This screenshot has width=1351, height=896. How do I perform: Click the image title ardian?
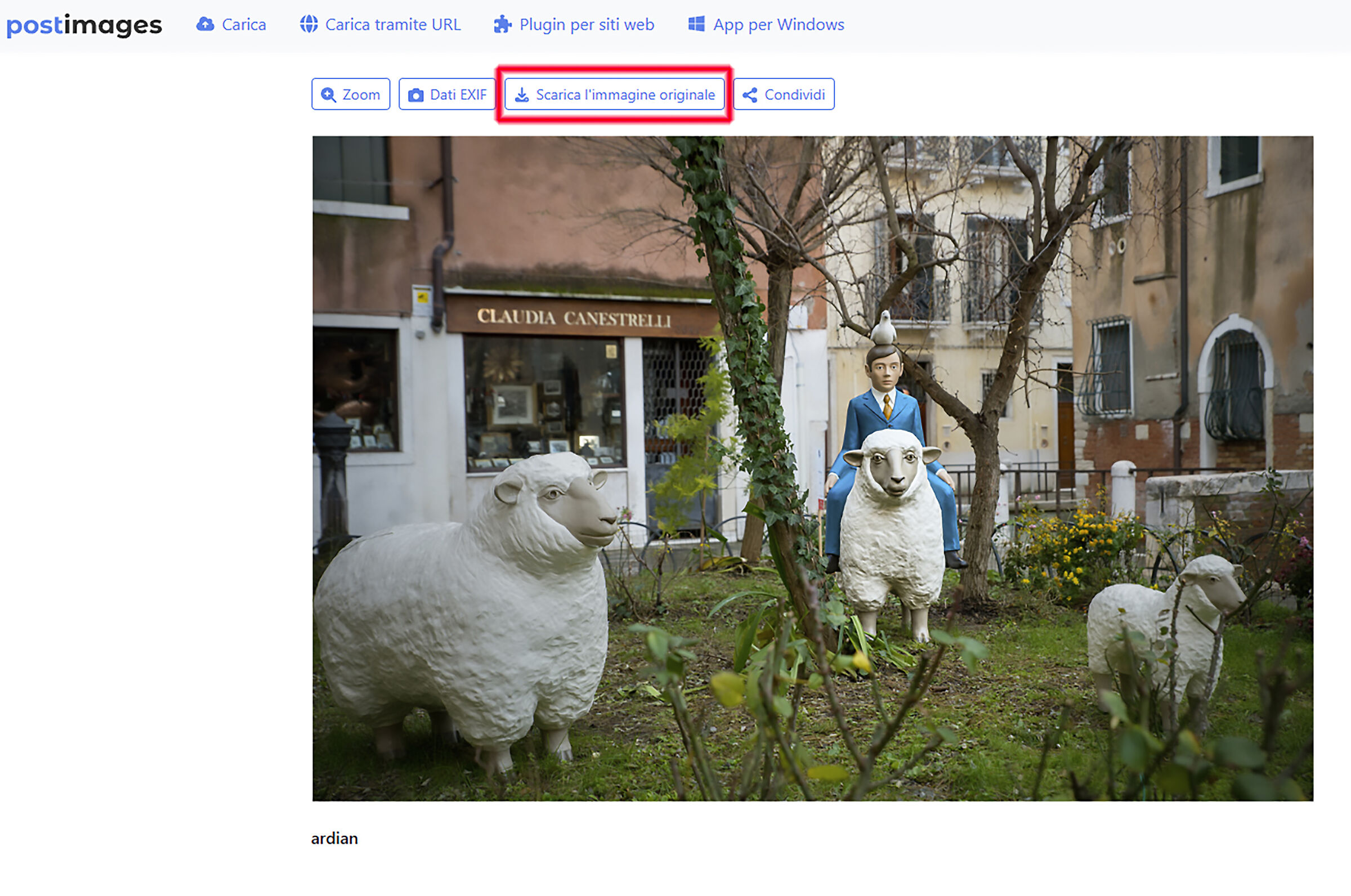pyautogui.click(x=334, y=838)
